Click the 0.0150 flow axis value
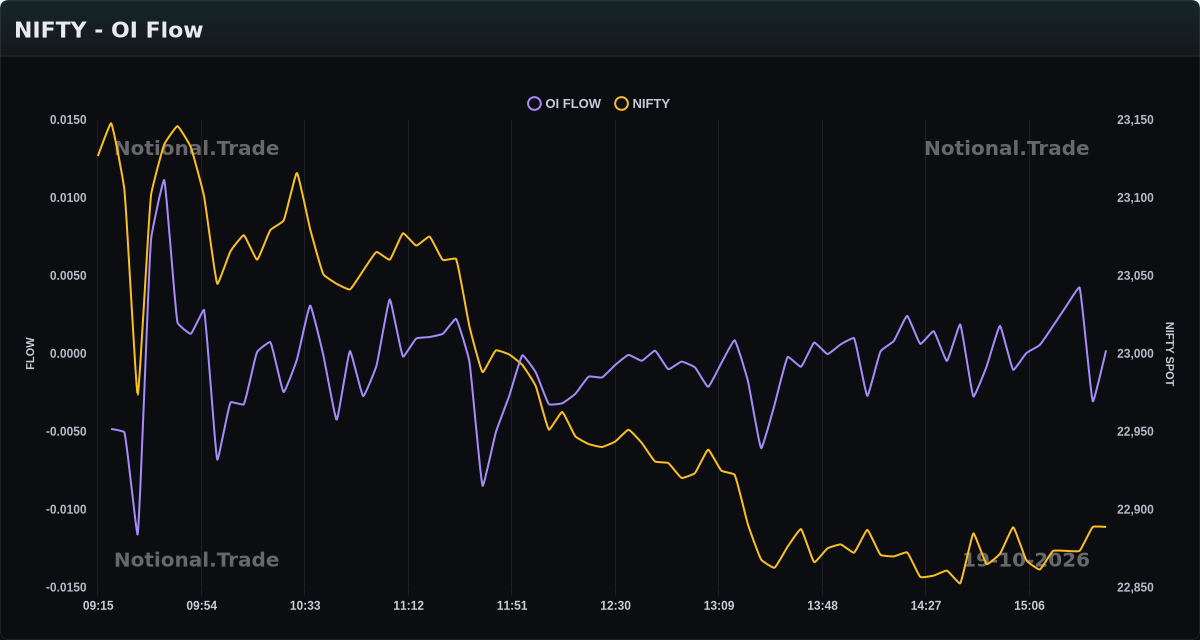Screen dimensions: 1200x640 (68, 120)
